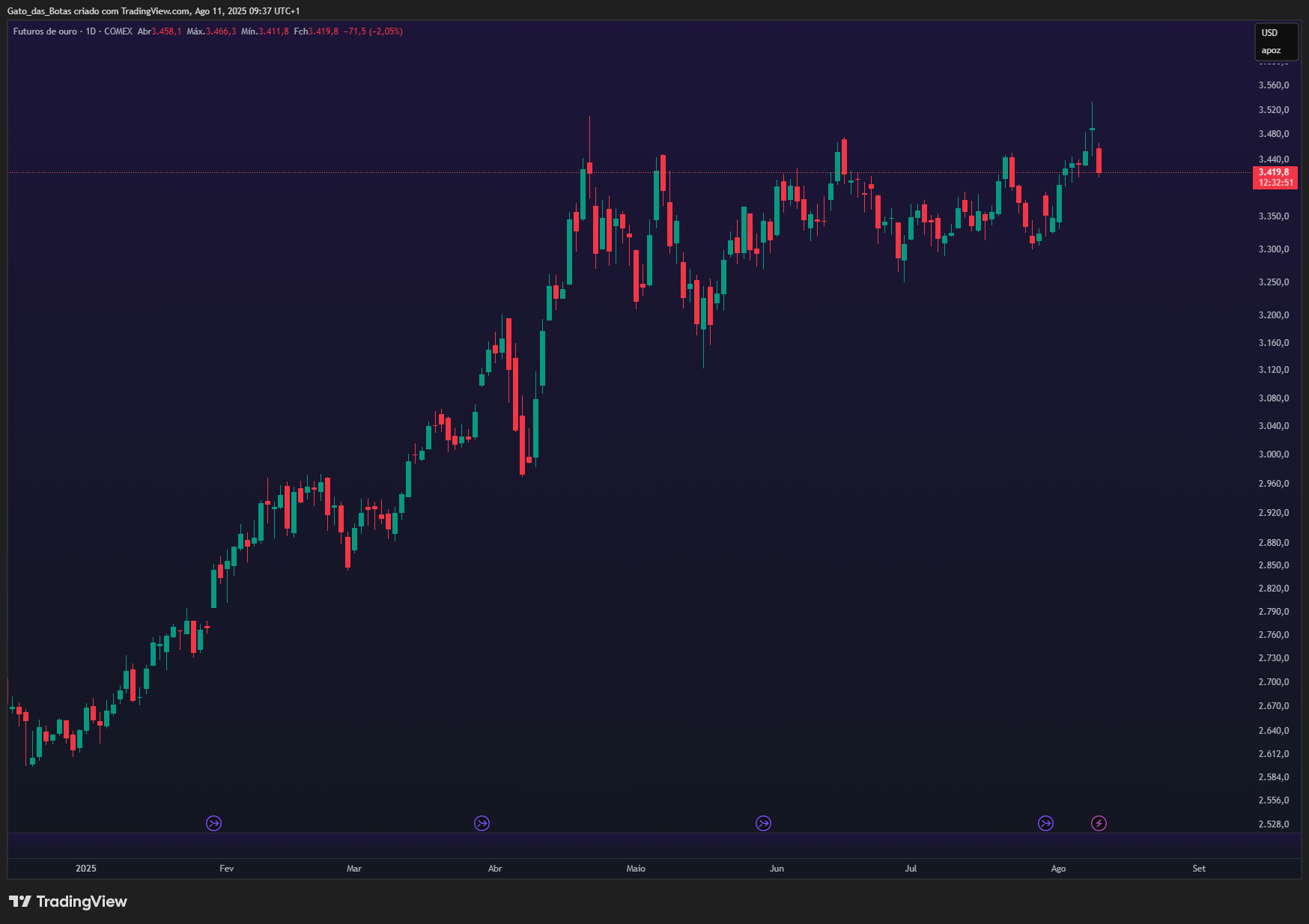Image resolution: width=1309 pixels, height=924 pixels.
Task: Open symbol options via the Futuros de ouro title
Action: (45, 31)
